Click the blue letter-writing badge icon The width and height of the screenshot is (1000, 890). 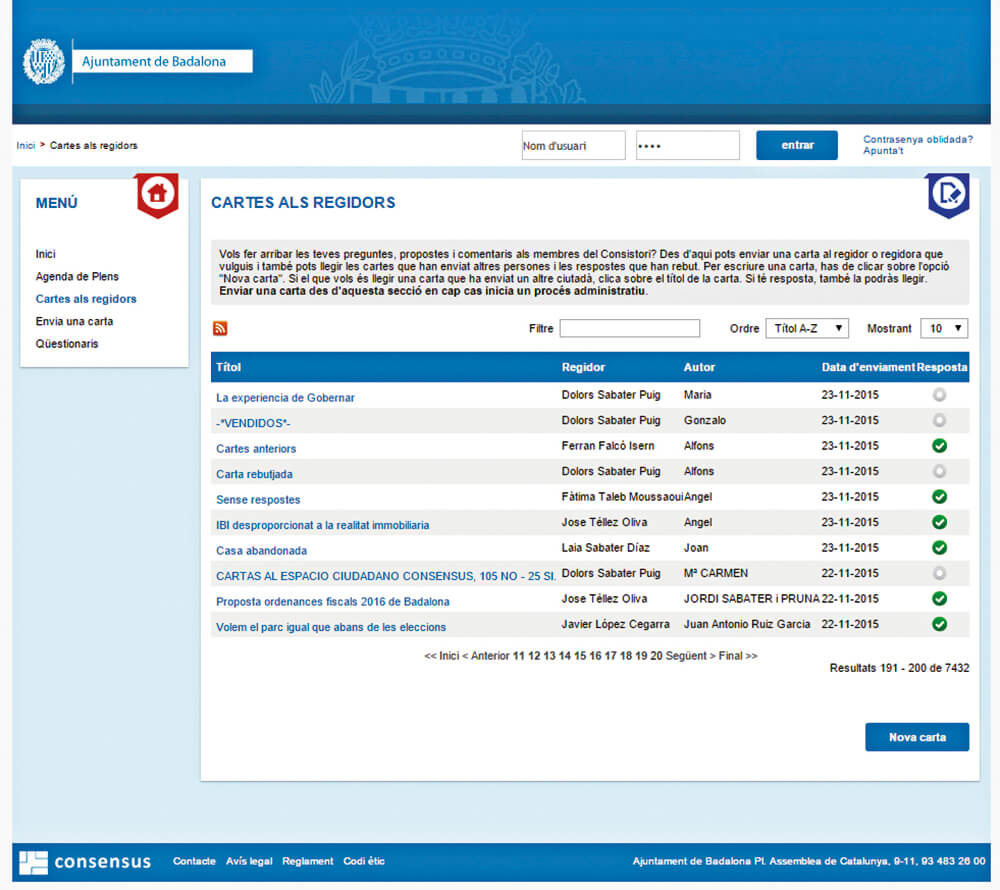point(946,194)
